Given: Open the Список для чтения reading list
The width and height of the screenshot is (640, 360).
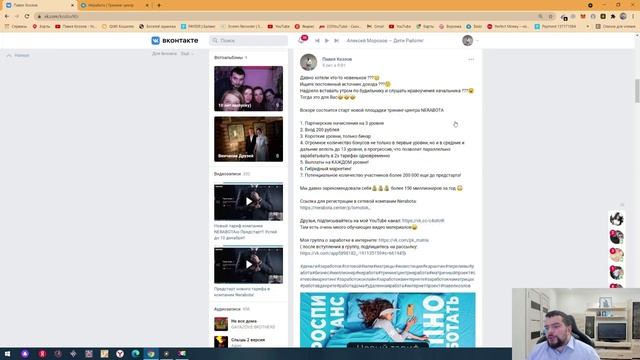Looking at the screenshot, I should [x=615, y=26].
